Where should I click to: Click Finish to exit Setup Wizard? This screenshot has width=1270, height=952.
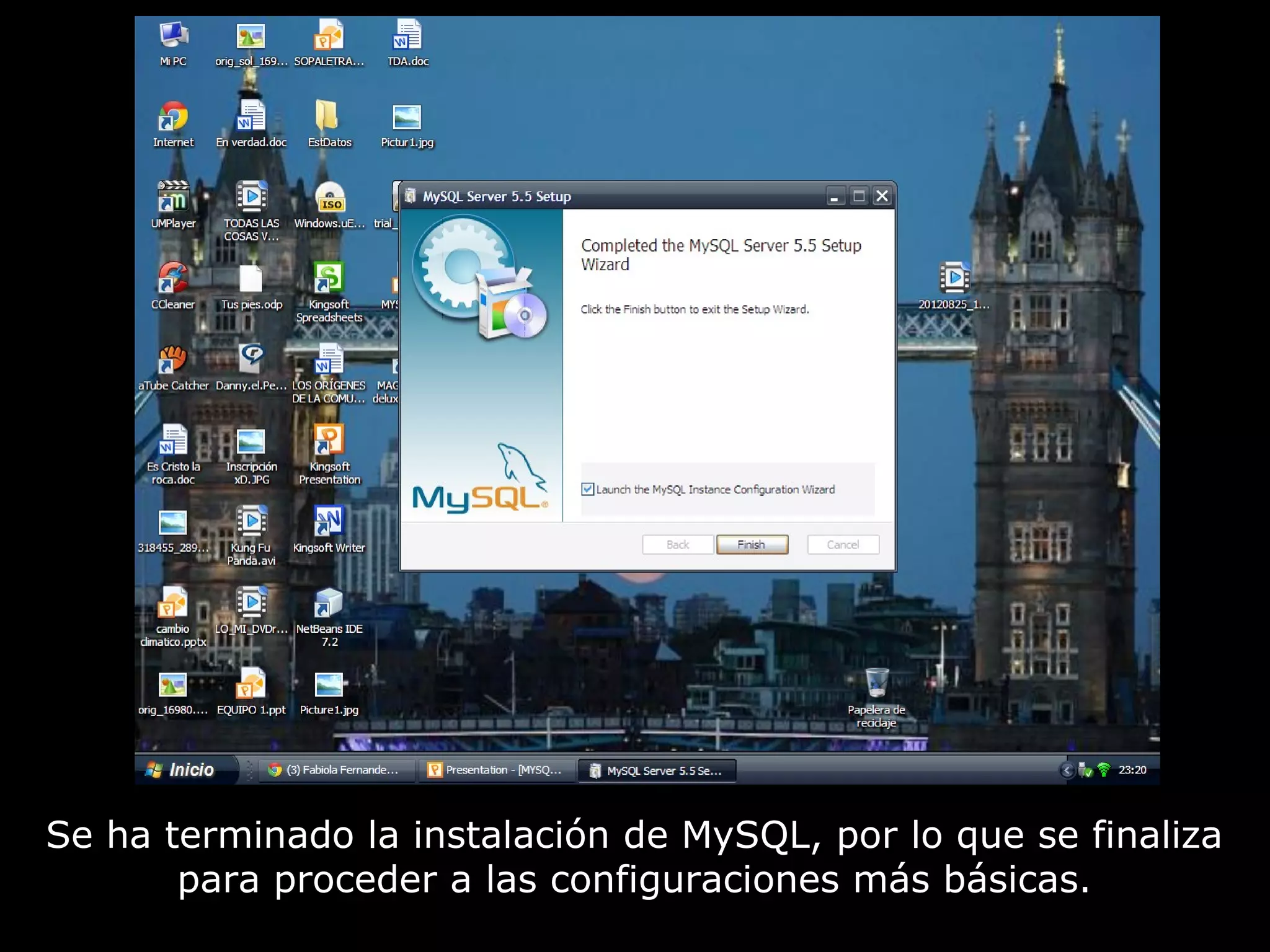(x=752, y=544)
